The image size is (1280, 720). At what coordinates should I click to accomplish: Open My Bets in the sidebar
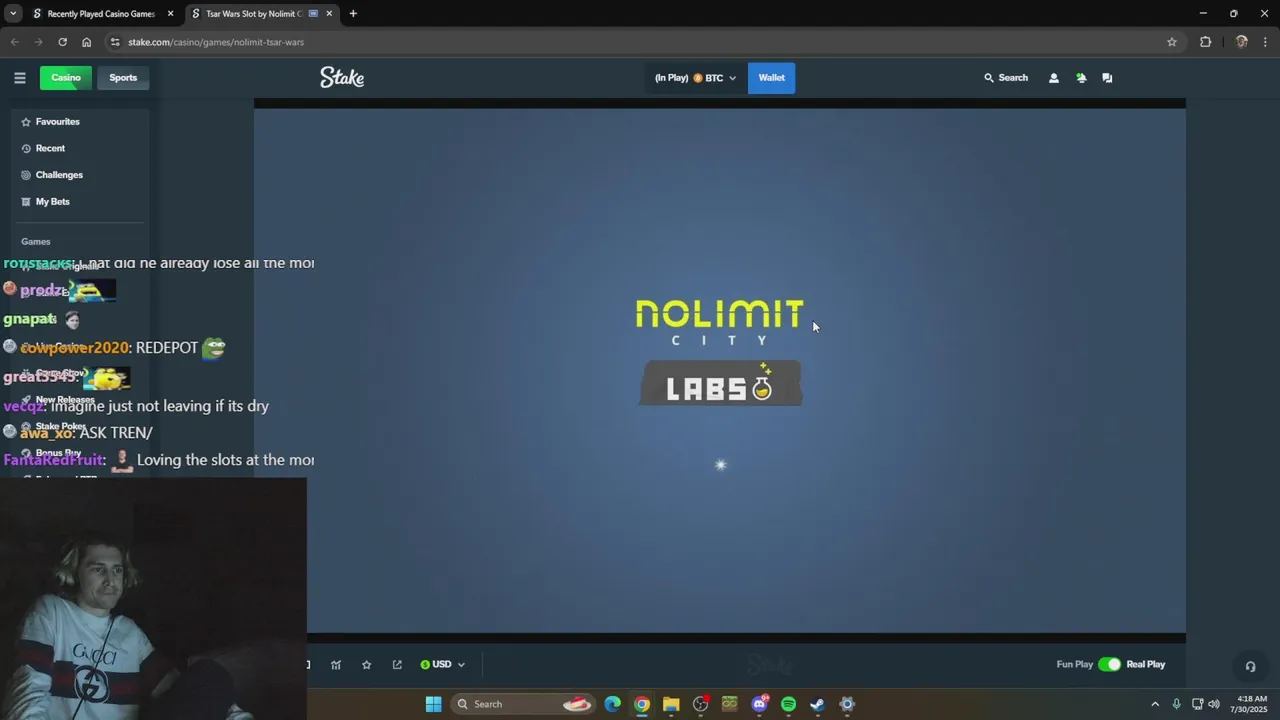(52, 202)
